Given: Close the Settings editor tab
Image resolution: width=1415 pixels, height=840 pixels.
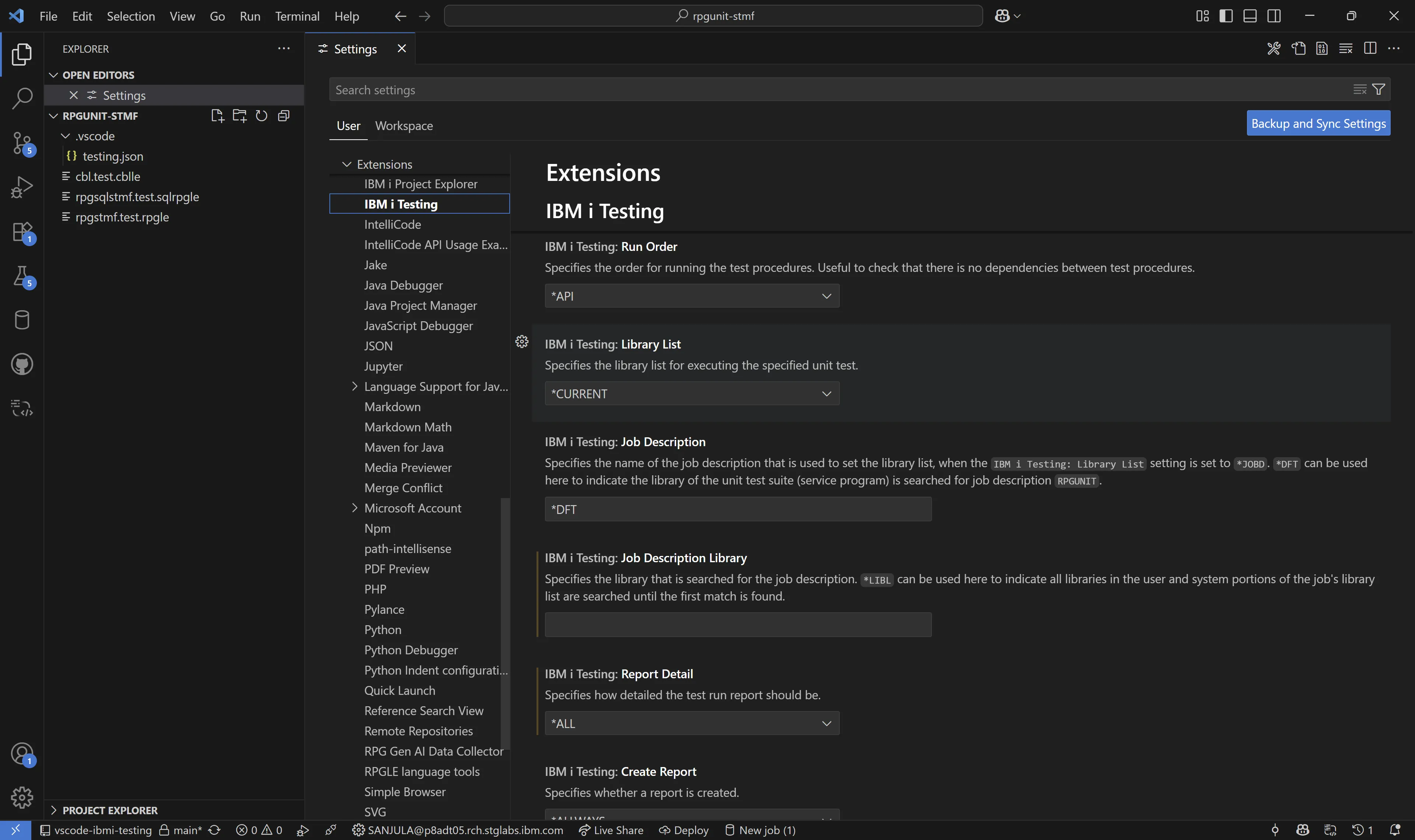Looking at the screenshot, I should (402, 49).
